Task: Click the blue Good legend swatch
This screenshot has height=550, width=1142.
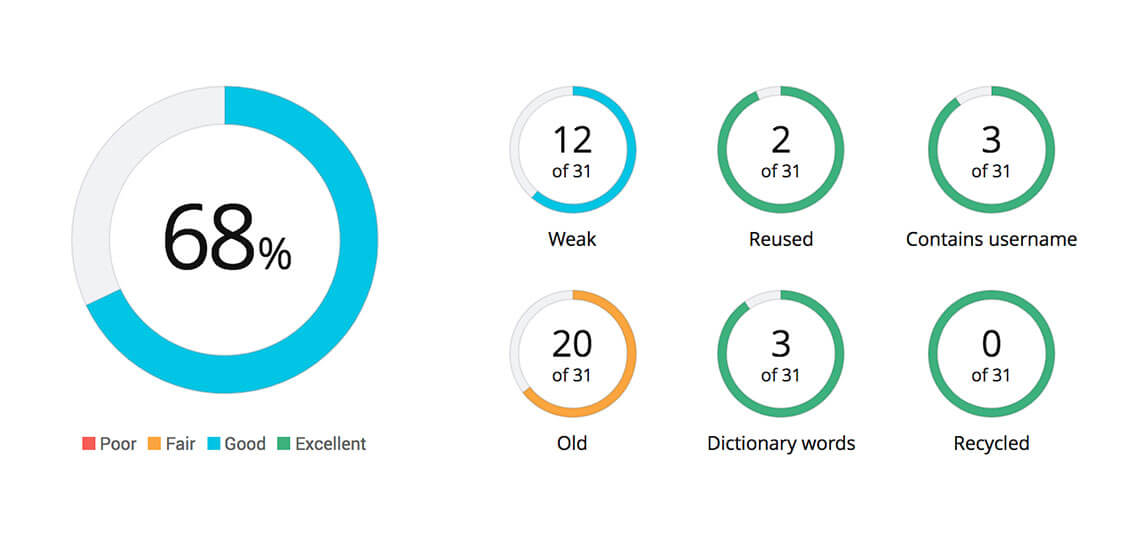Action: (x=214, y=444)
